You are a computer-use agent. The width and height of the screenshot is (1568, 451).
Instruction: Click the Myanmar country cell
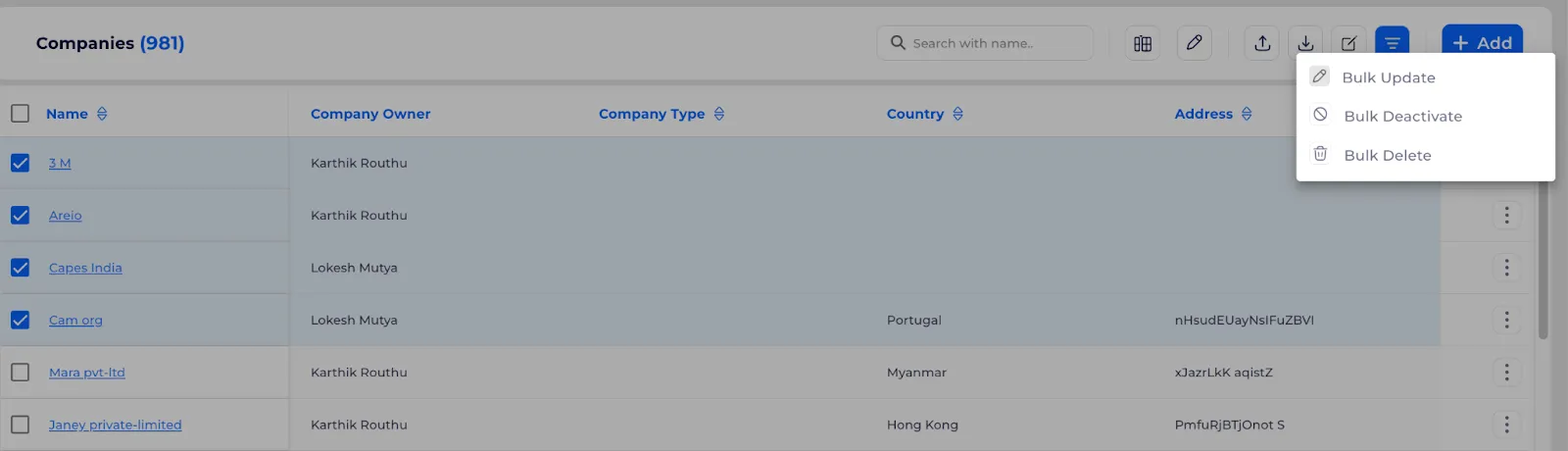point(916,373)
